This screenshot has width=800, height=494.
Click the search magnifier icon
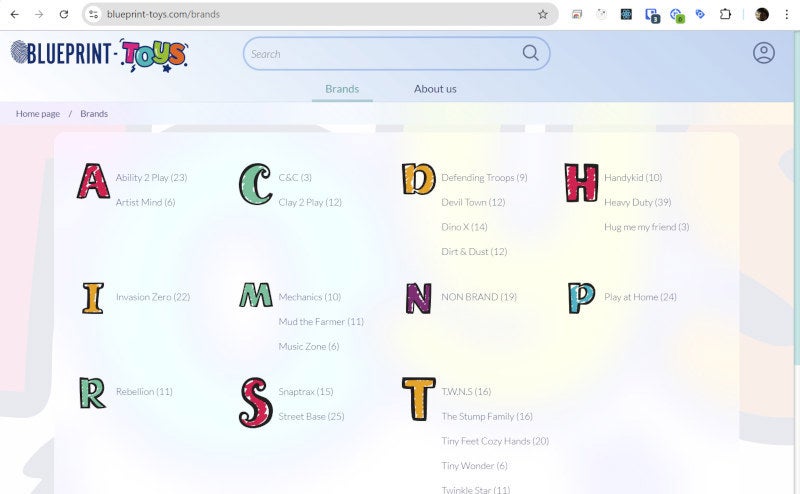(x=531, y=53)
